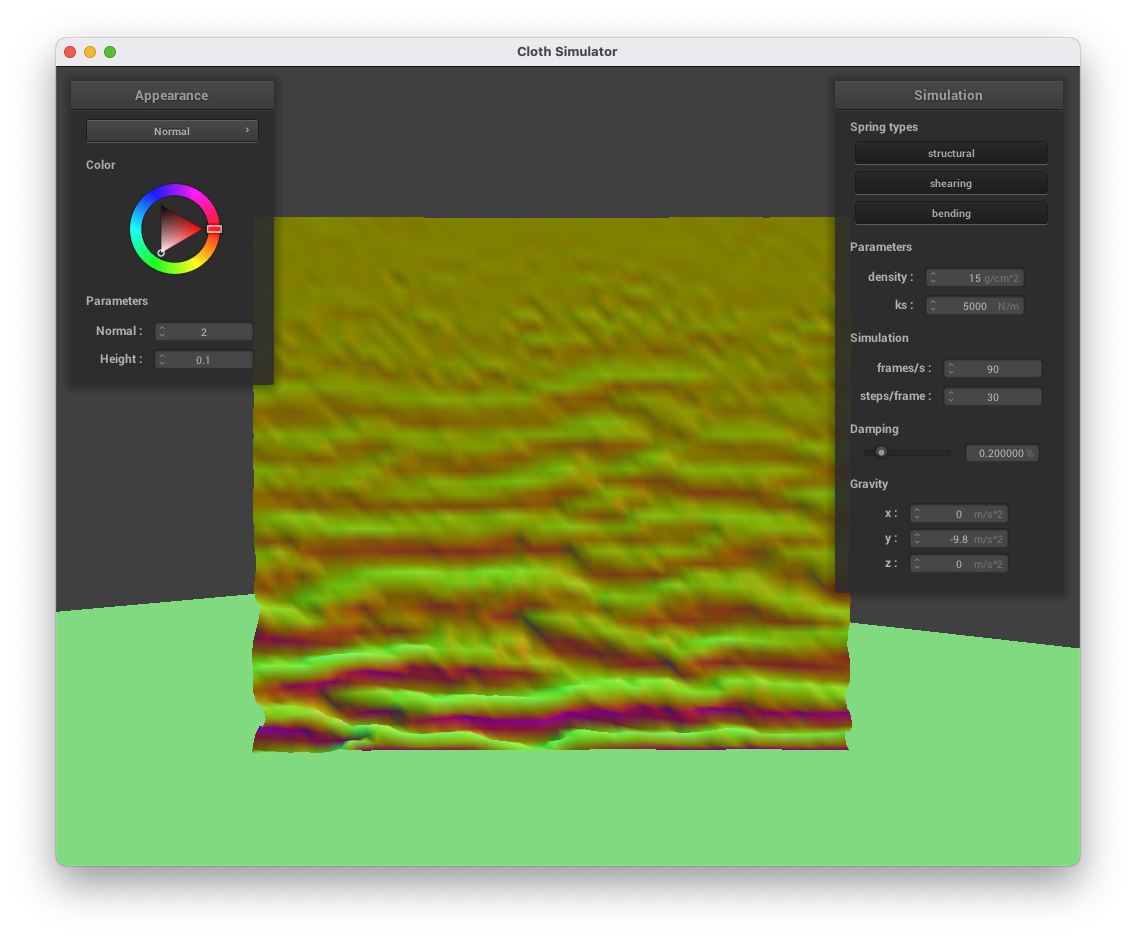Click the Gravity x value field
Image resolution: width=1136 pixels, height=940 pixels.
(x=958, y=515)
